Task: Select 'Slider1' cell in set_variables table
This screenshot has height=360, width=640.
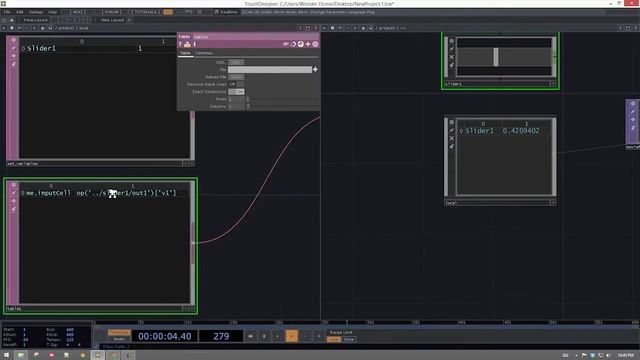Action: coord(42,49)
